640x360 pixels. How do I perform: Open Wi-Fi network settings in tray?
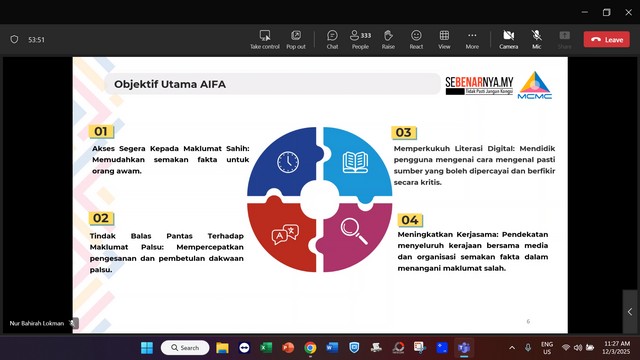coord(566,348)
